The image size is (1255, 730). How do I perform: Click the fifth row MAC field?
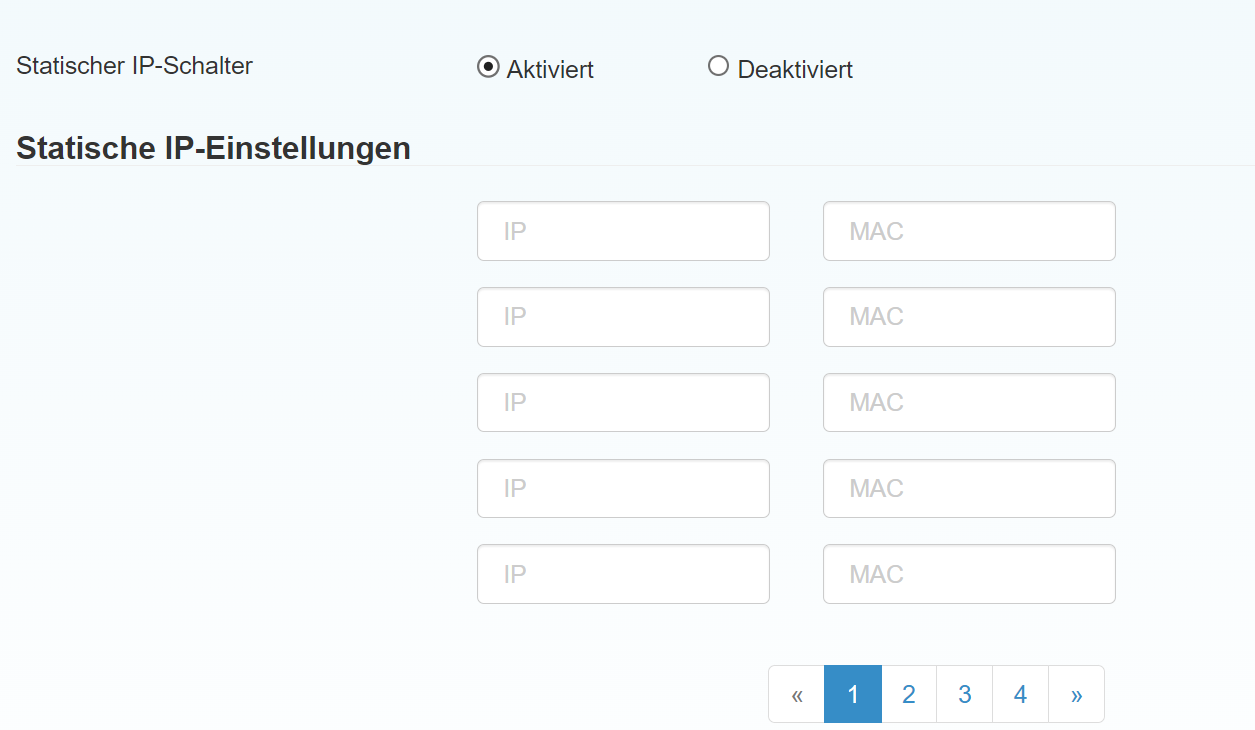969,574
